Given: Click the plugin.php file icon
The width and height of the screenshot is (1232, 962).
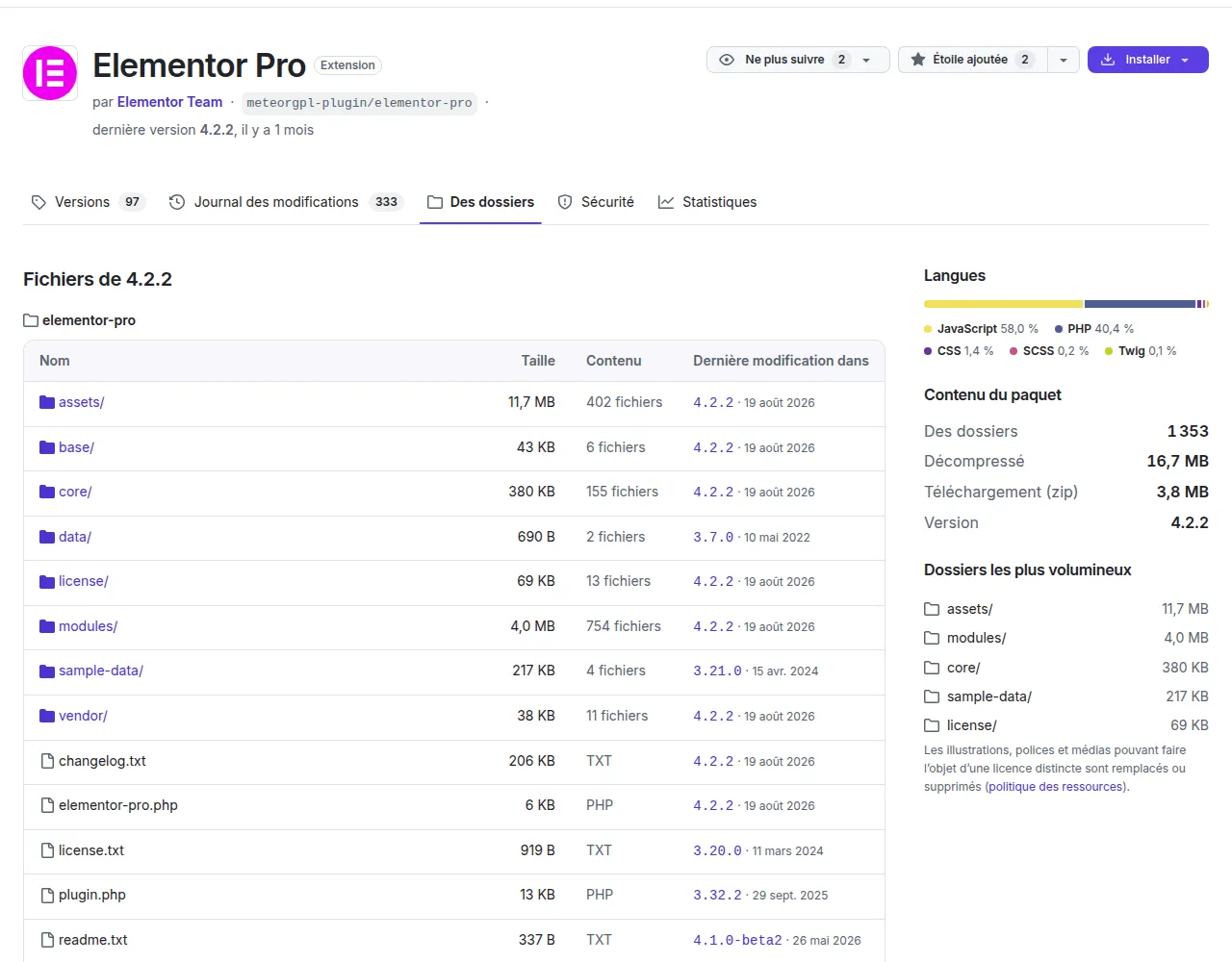Looking at the screenshot, I should (x=47, y=895).
